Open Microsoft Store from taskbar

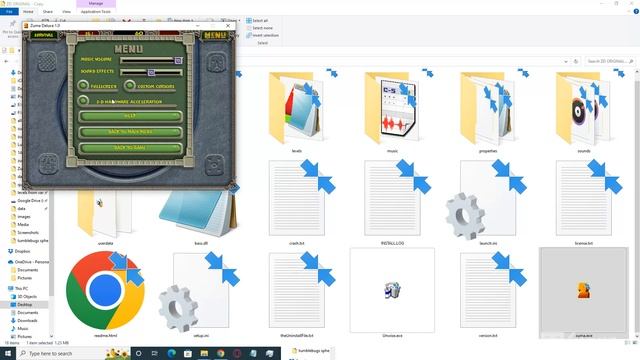pos(188,353)
